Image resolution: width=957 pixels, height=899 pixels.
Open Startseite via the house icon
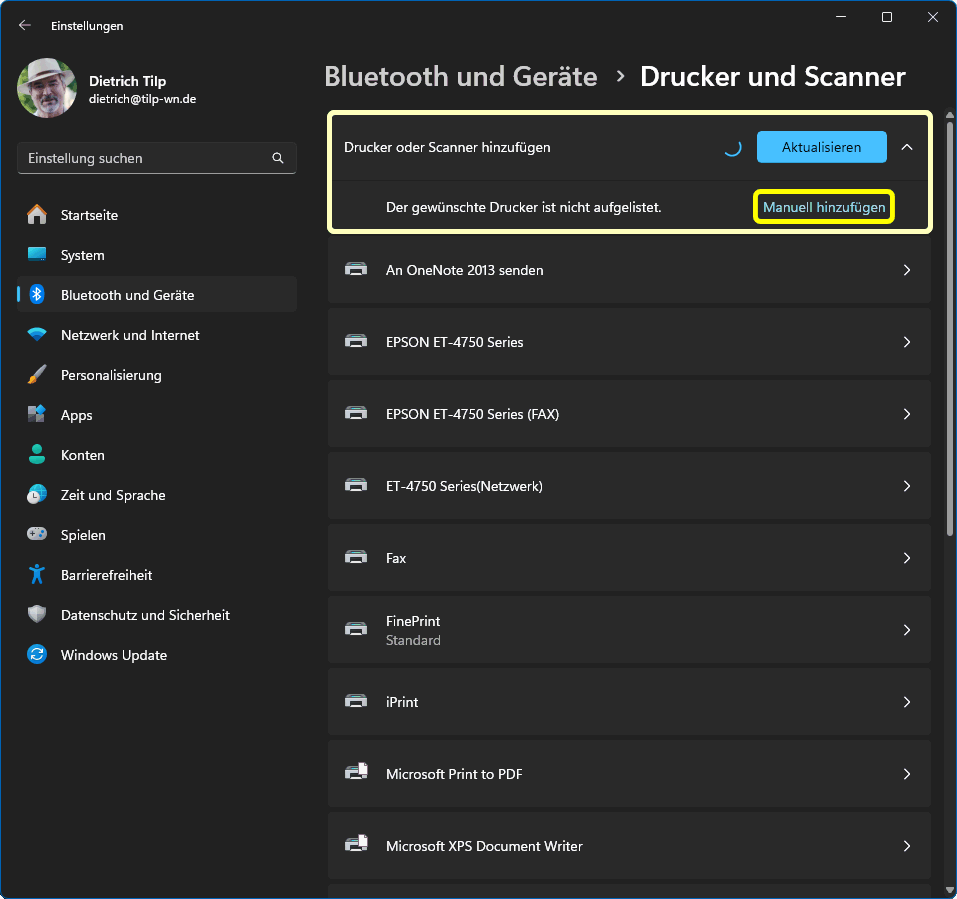[x=37, y=215]
